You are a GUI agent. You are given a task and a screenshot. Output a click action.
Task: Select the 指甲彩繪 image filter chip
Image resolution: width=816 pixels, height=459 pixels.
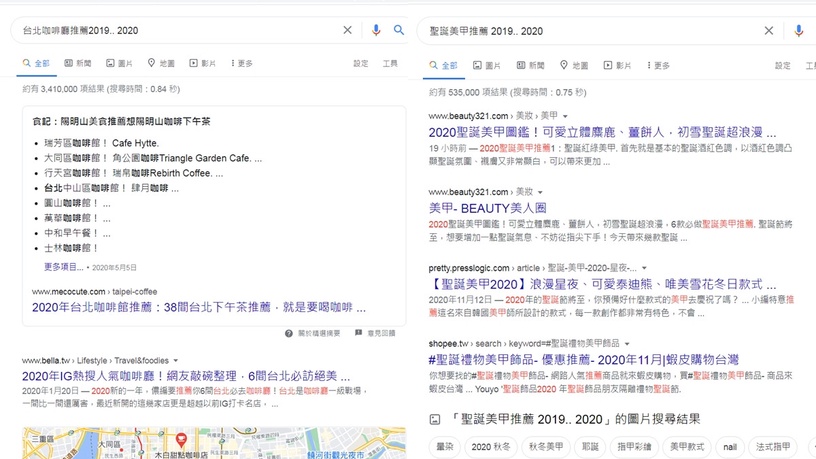[x=634, y=447]
